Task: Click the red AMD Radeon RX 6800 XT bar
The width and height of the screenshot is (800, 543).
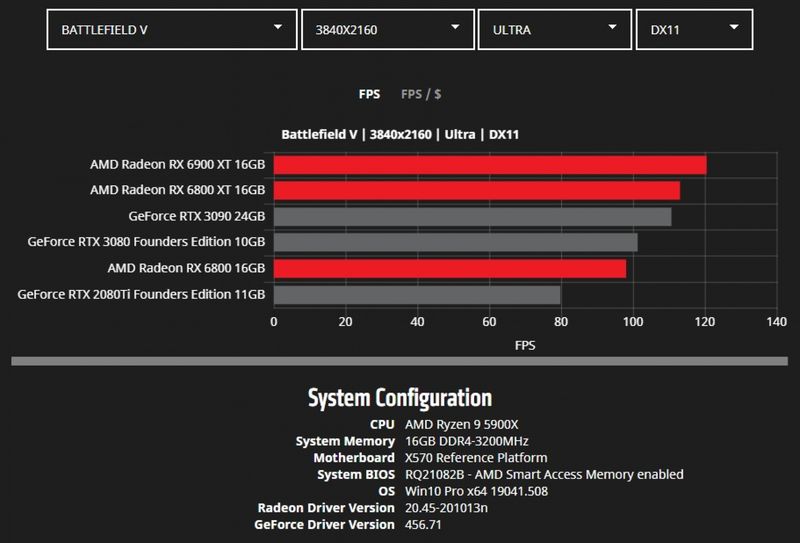Action: 477,190
